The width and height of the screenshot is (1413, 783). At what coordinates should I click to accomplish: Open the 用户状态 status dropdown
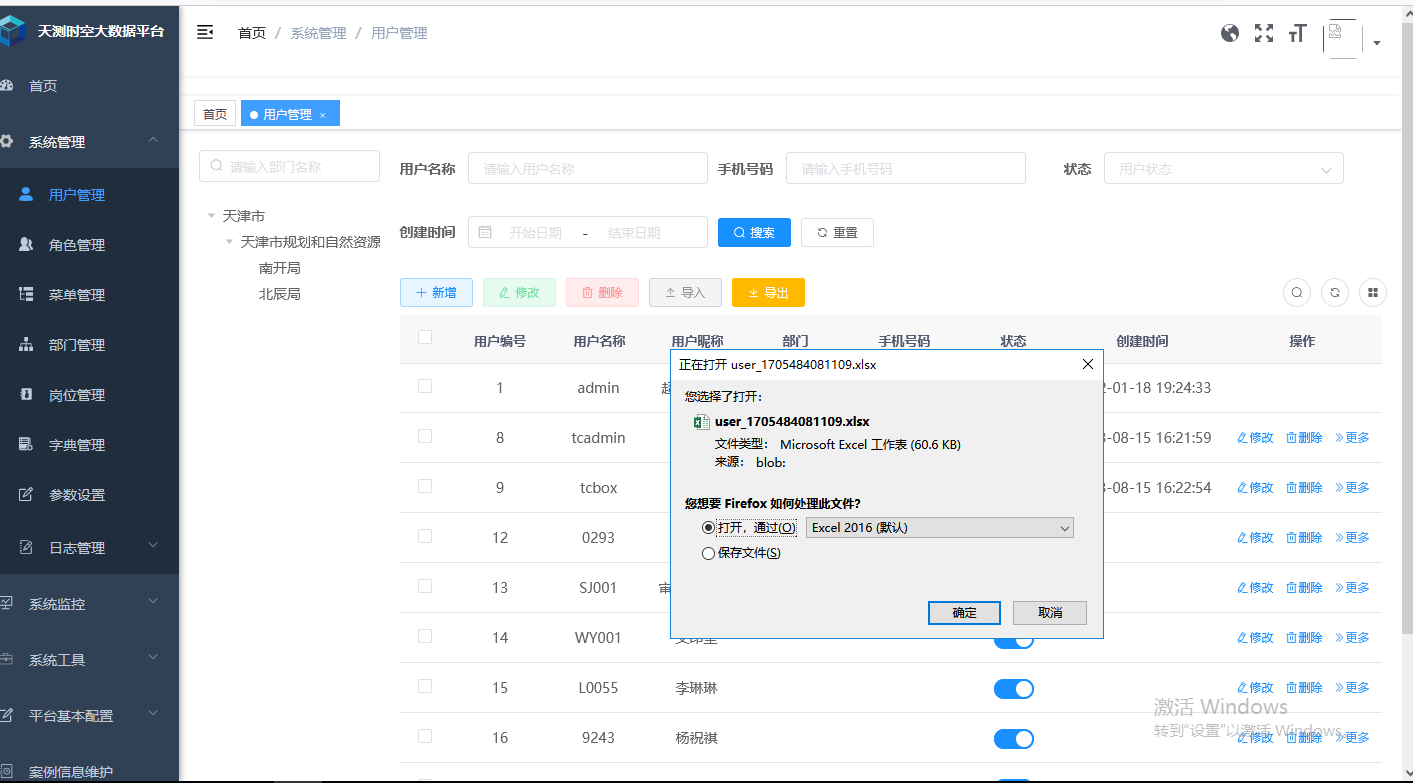pyautogui.click(x=1222, y=169)
